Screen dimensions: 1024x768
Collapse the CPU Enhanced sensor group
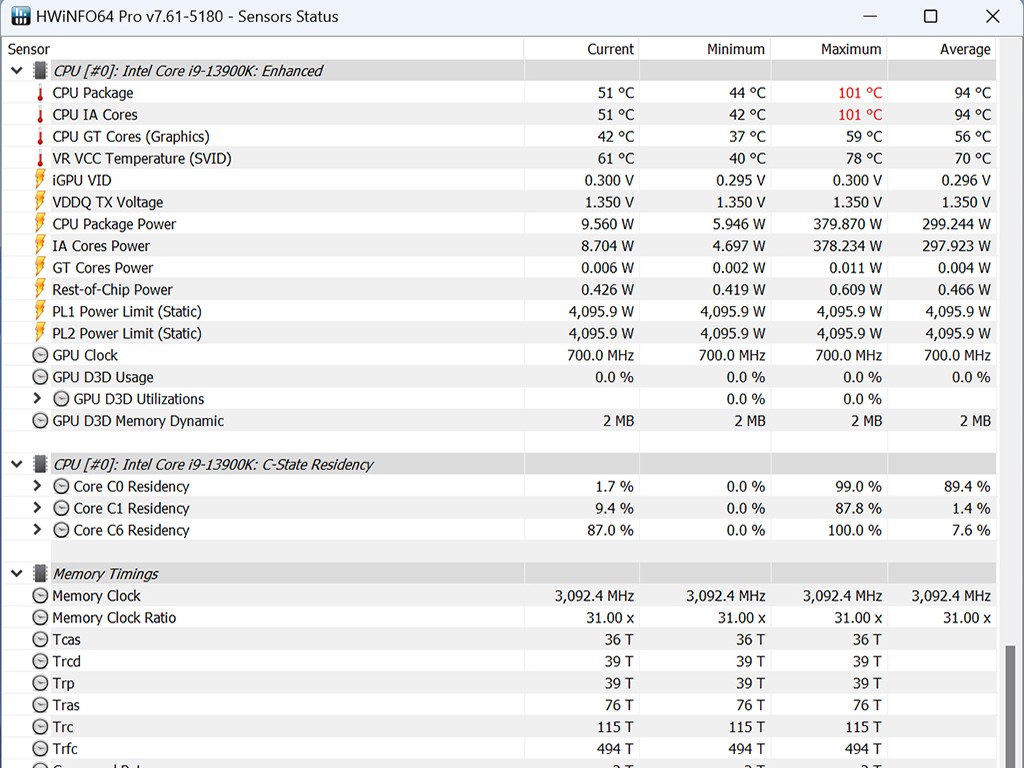tap(17, 71)
